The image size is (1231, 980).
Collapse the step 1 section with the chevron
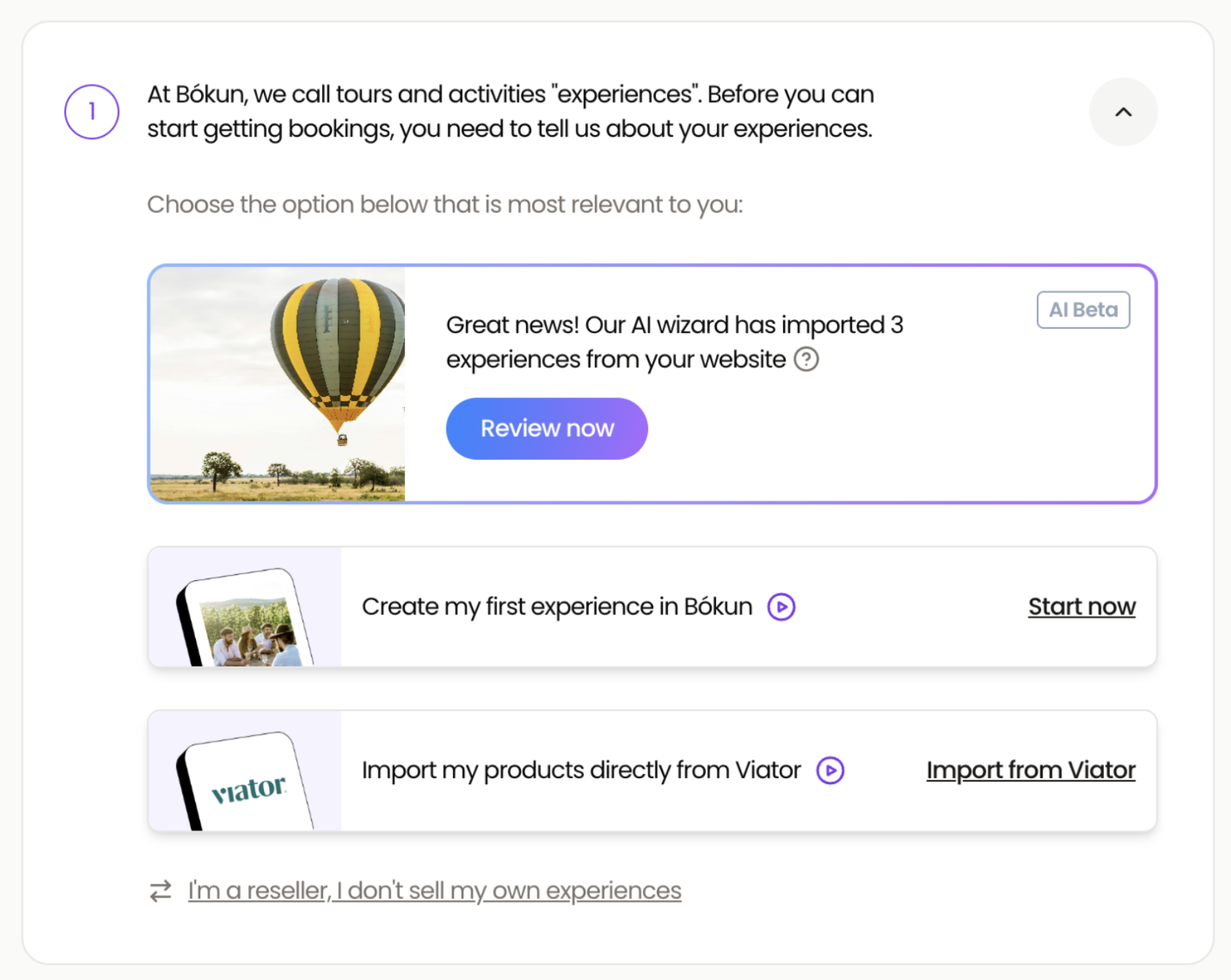click(1122, 112)
